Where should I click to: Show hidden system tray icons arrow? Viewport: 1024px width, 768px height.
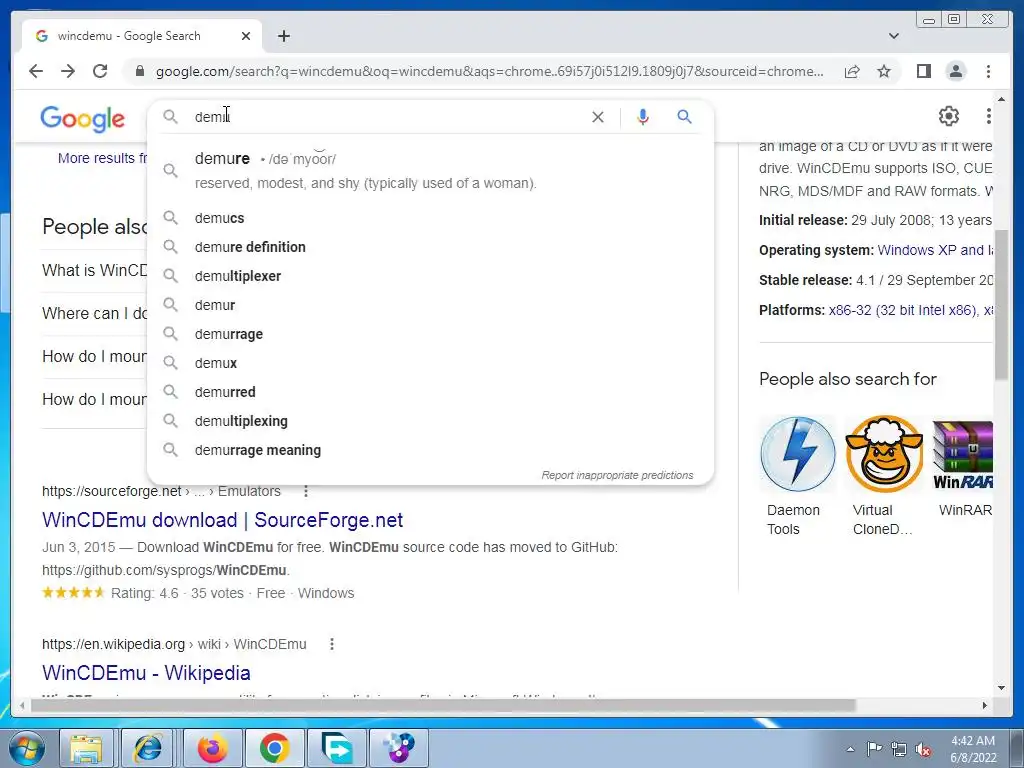pyautogui.click(x=850, y=749)
